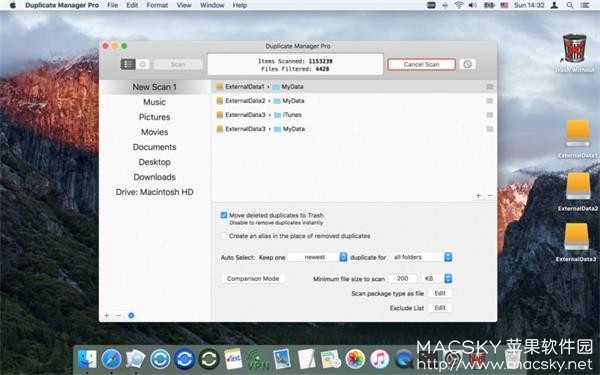Select the ExternalData3 › MyData folder row

354,129
